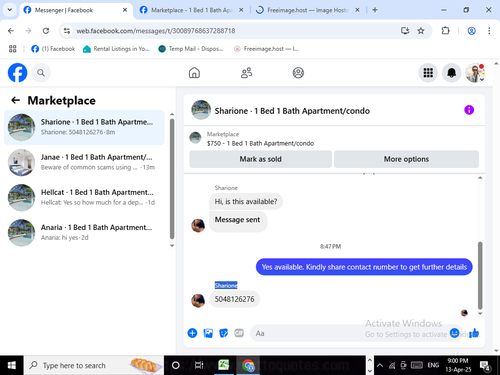
Task: Open tab search dropdown arrow
Action: [10, 10]
